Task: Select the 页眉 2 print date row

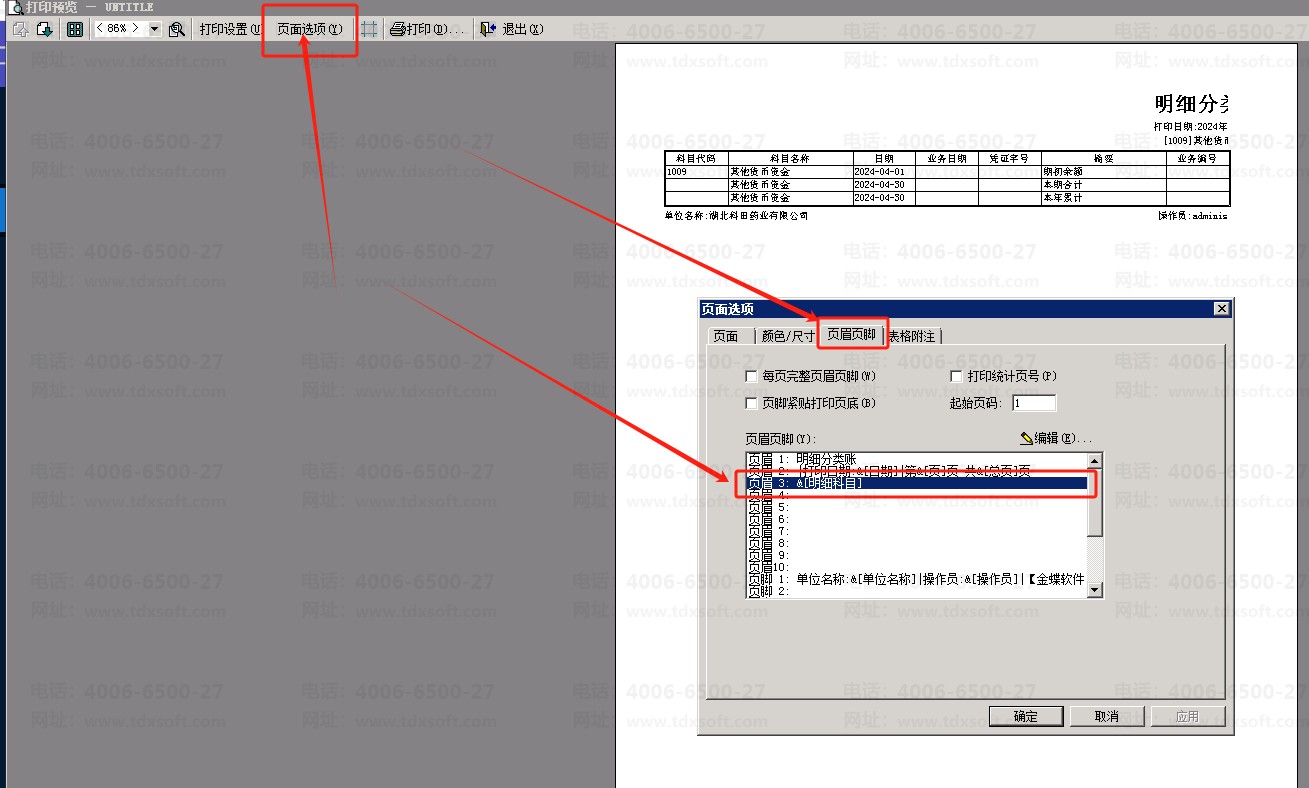Action: click(x=916, y=471)
